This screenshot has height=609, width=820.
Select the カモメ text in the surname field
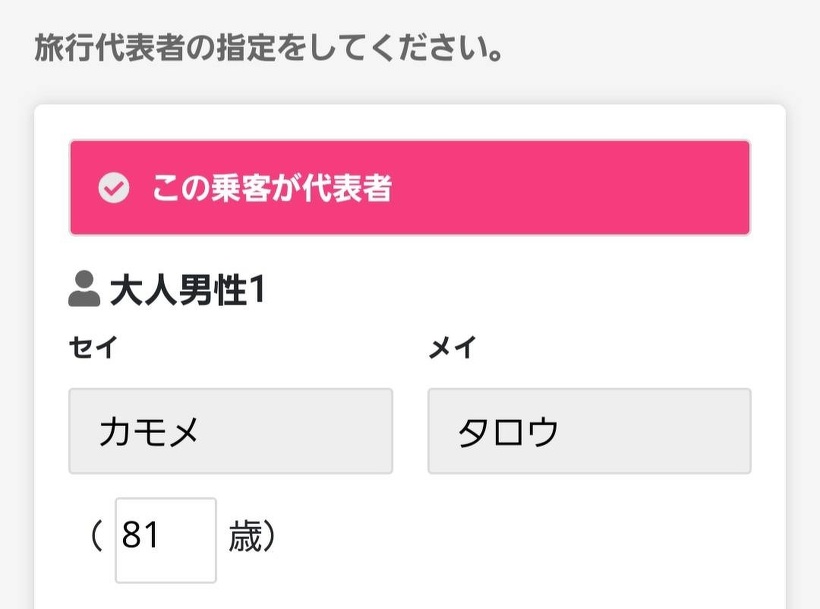[149, 432]
